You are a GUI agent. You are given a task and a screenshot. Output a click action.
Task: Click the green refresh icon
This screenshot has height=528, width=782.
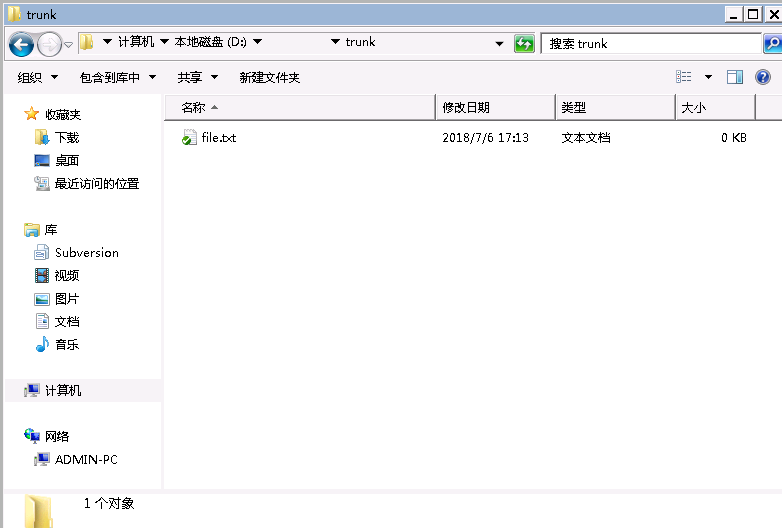click(524, 44)
